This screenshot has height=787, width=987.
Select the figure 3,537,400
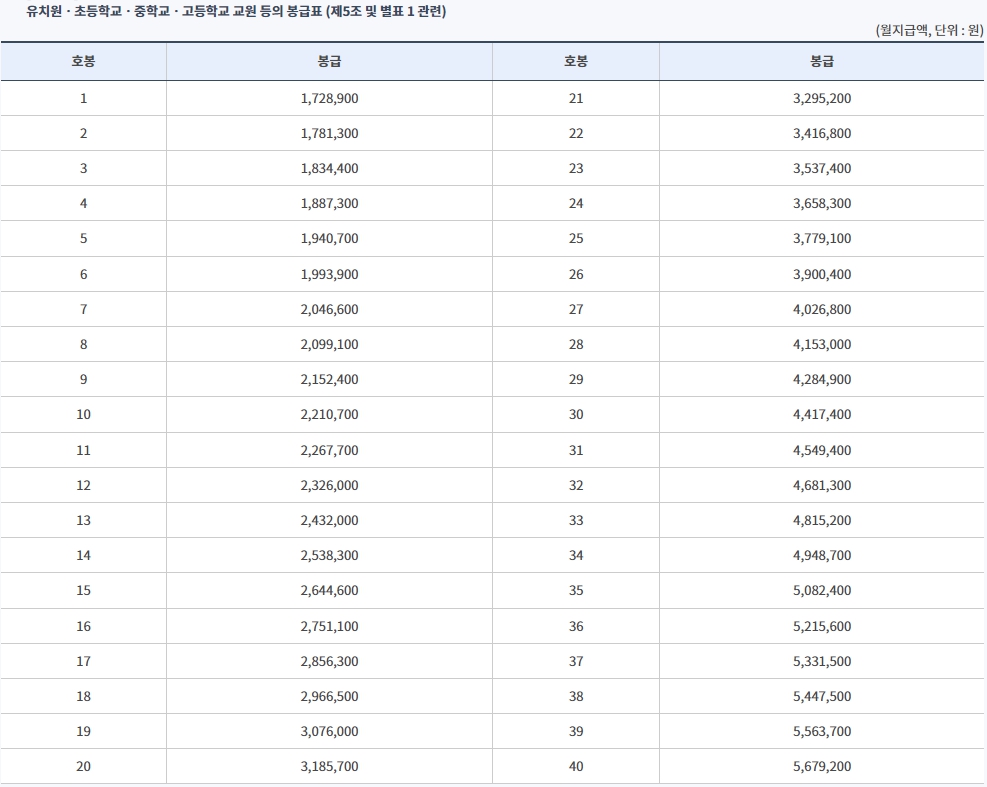[822, 168]
